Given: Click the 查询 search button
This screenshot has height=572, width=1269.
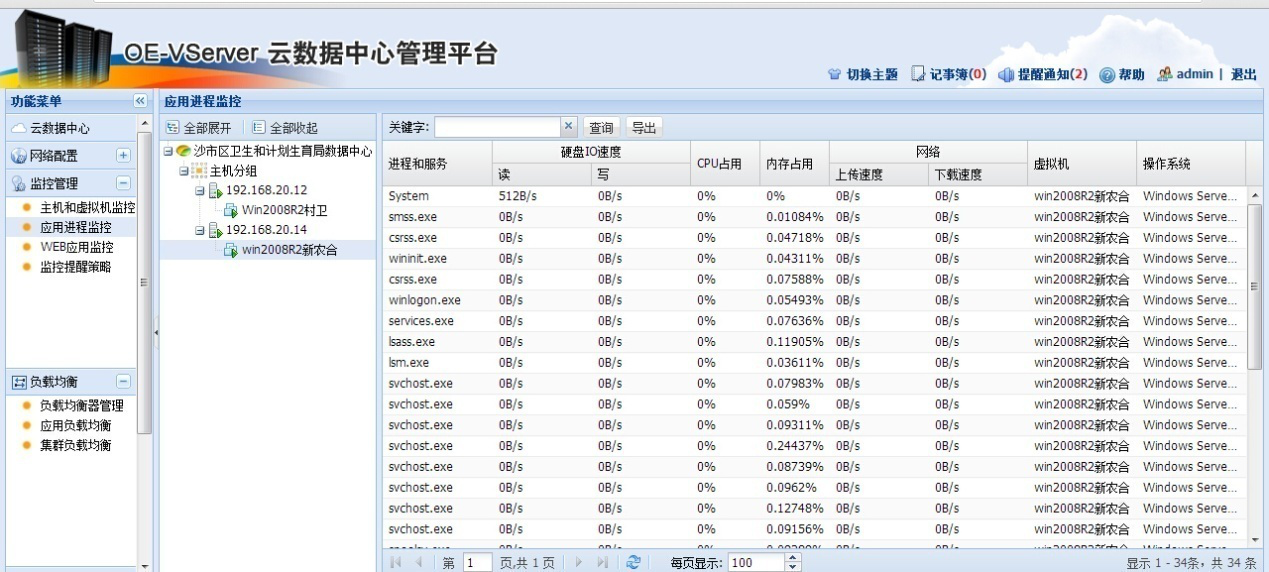Looking at the screenshot, I should coord(601,128).
